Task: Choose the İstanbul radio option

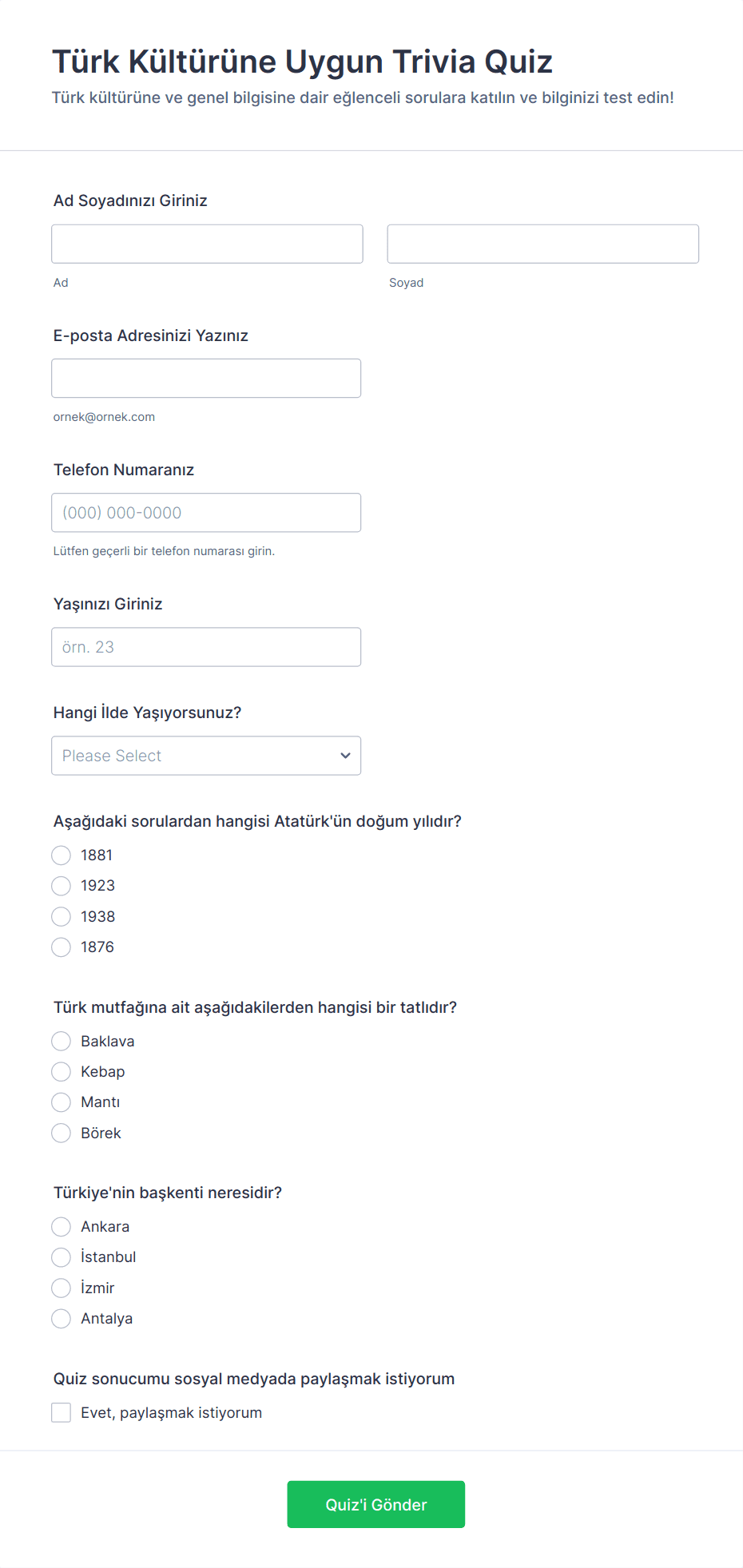Action: [x=62, y=1257]
